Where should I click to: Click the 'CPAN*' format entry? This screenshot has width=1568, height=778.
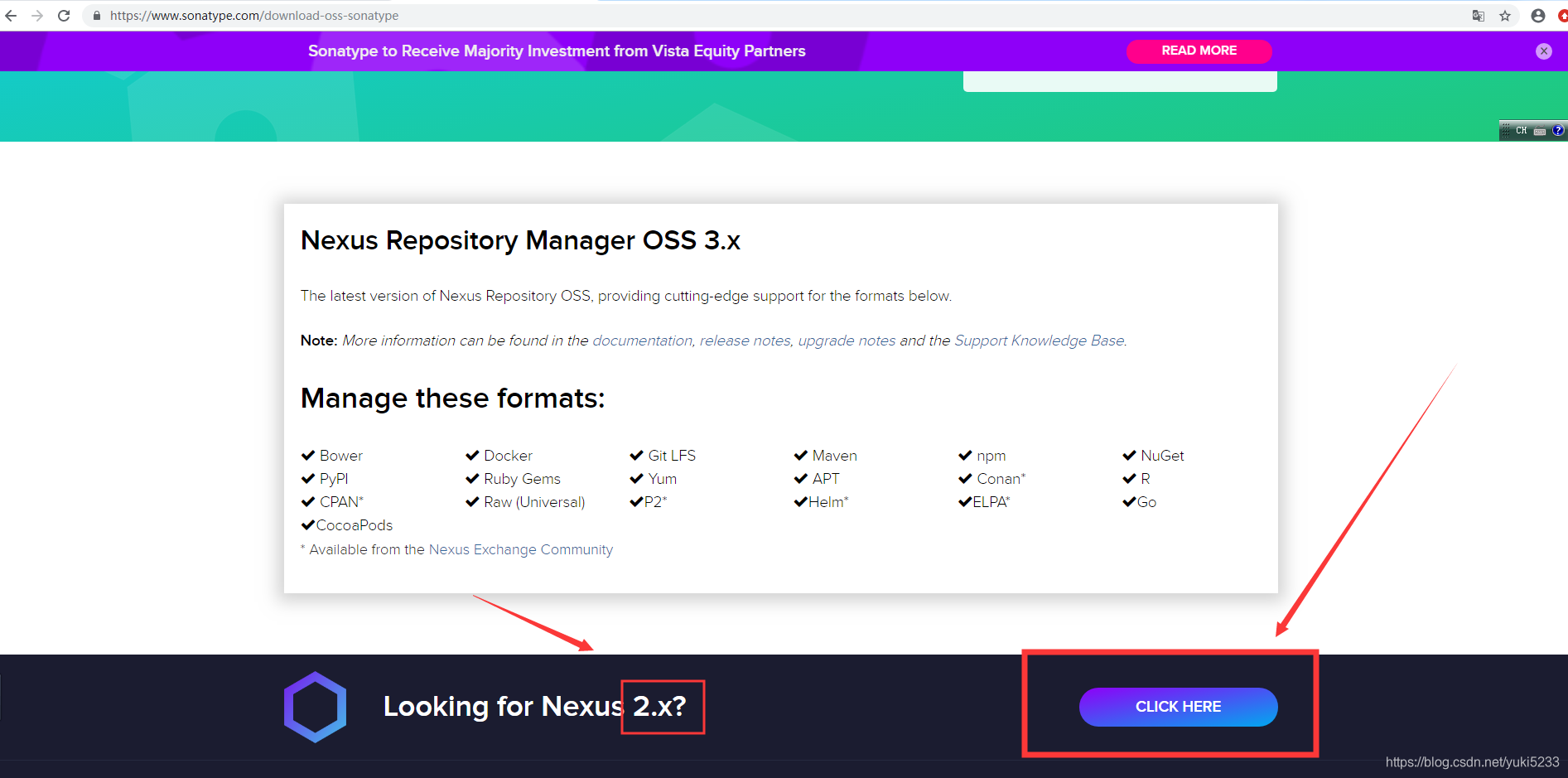pyautogui.click(x=341, y=502)
